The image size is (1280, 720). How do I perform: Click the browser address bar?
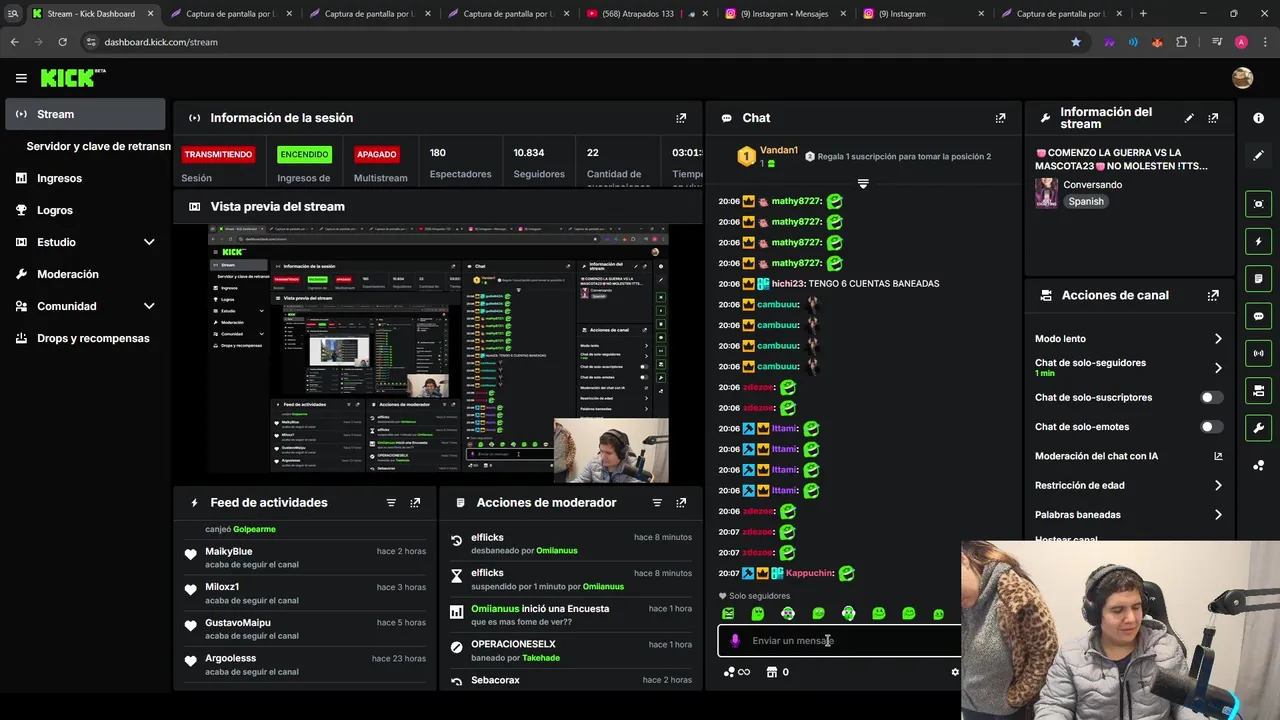pos(580,42)
